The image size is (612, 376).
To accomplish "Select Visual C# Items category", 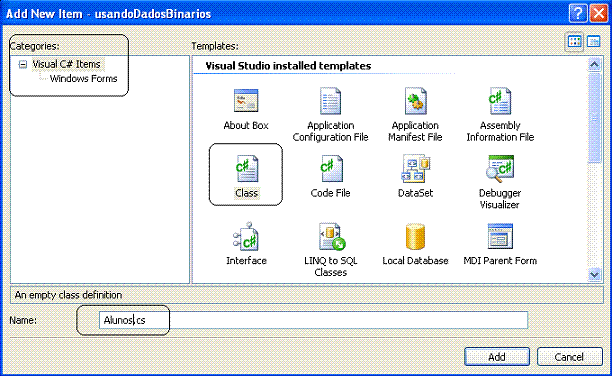I will pyautogui.click(x=66, y=64).
